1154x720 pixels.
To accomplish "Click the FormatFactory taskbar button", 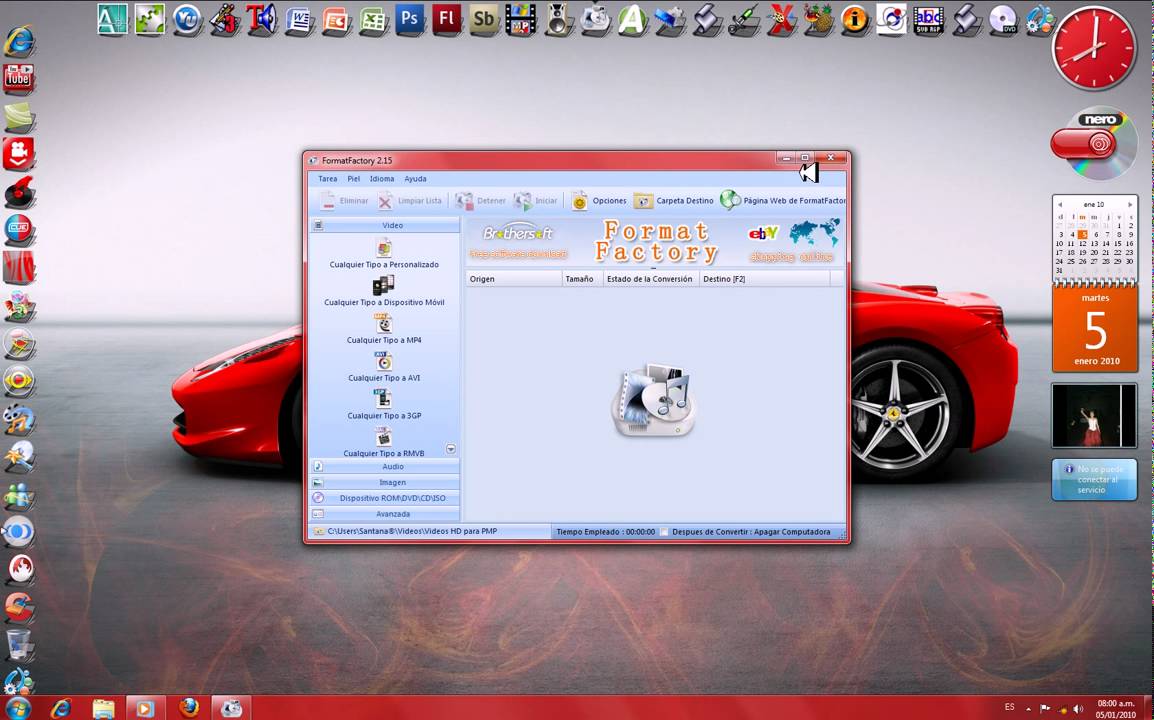I will point(231,708).
